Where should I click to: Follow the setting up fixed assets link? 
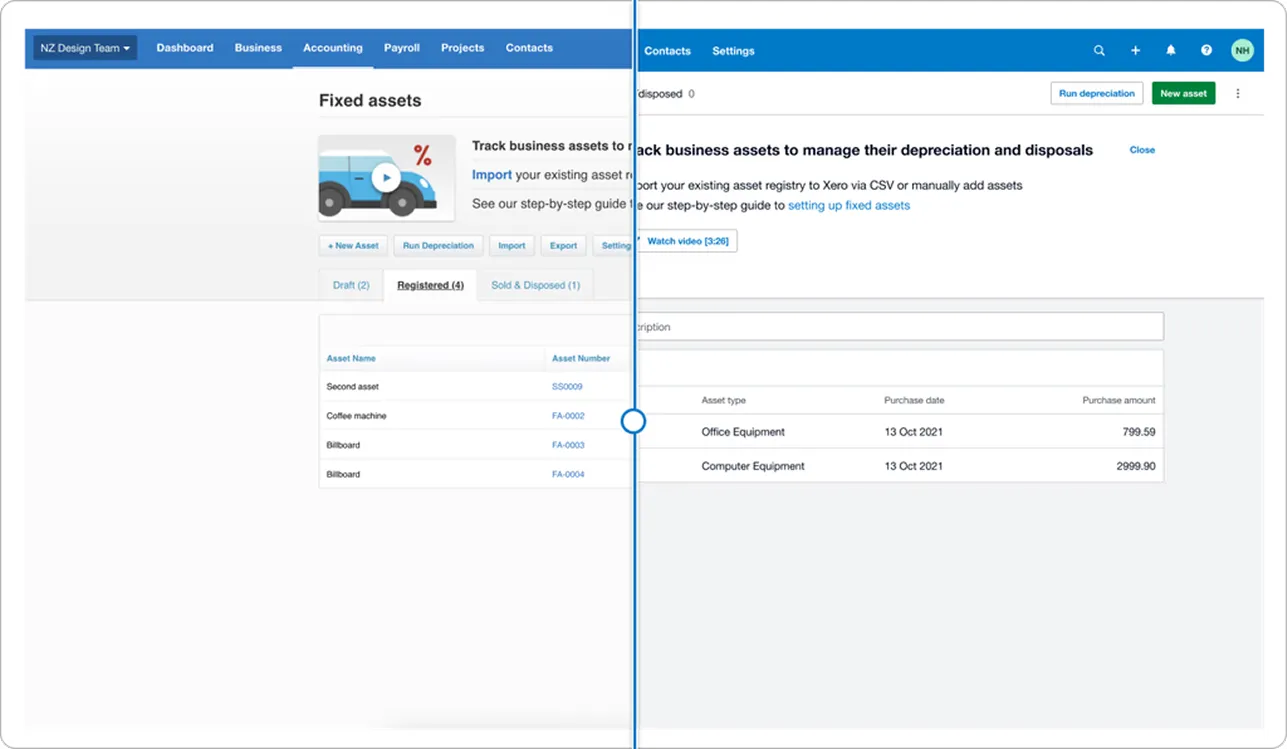(849, 205)
